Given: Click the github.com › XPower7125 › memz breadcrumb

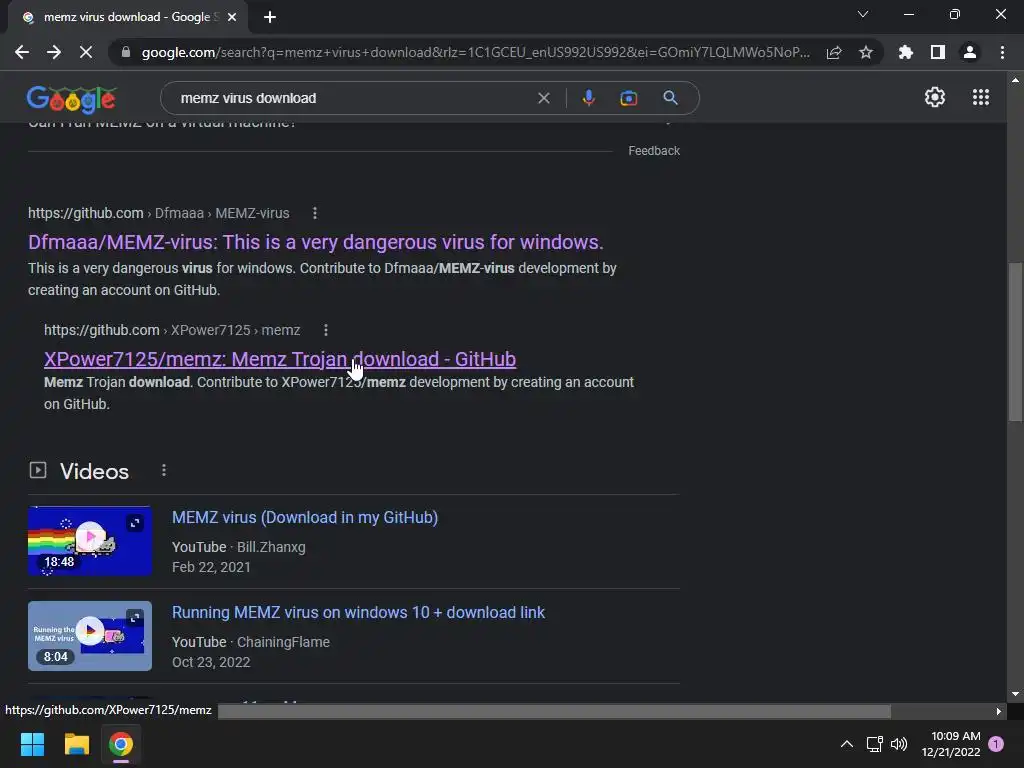Looking at the screenshot, I should [x=172, y=330].
